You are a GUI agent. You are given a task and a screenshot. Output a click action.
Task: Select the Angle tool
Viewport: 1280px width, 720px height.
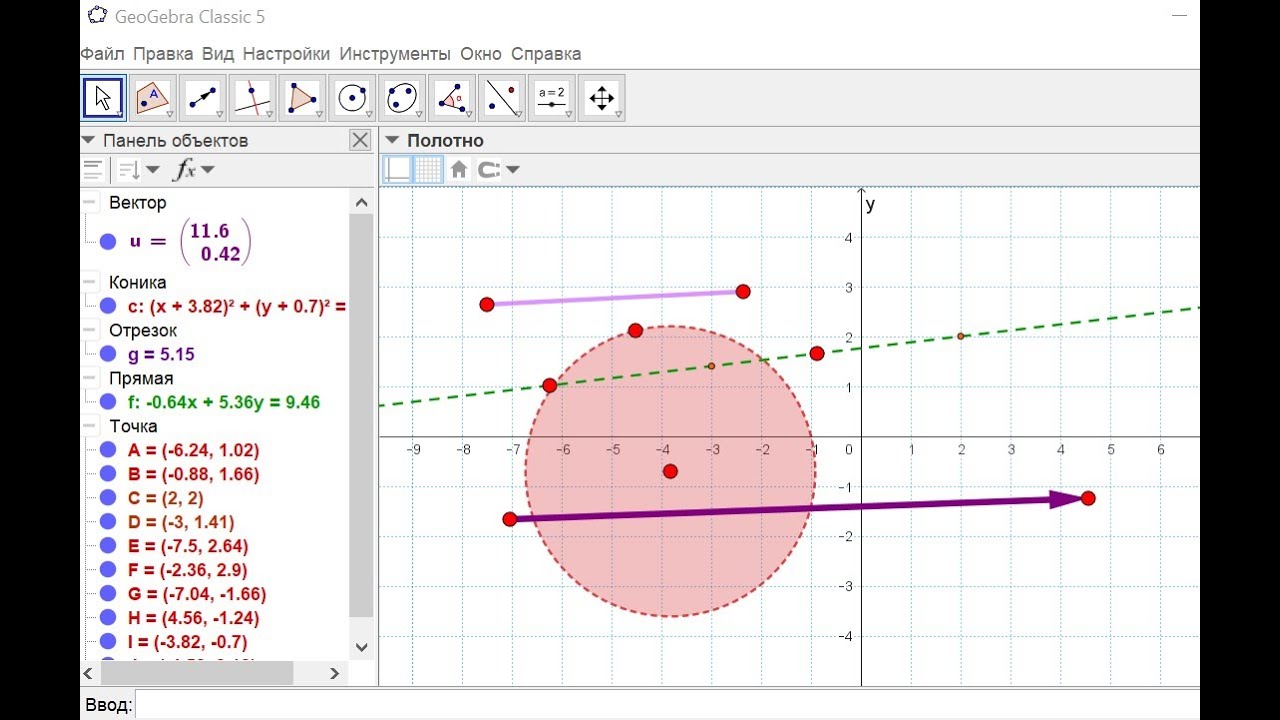452,98
